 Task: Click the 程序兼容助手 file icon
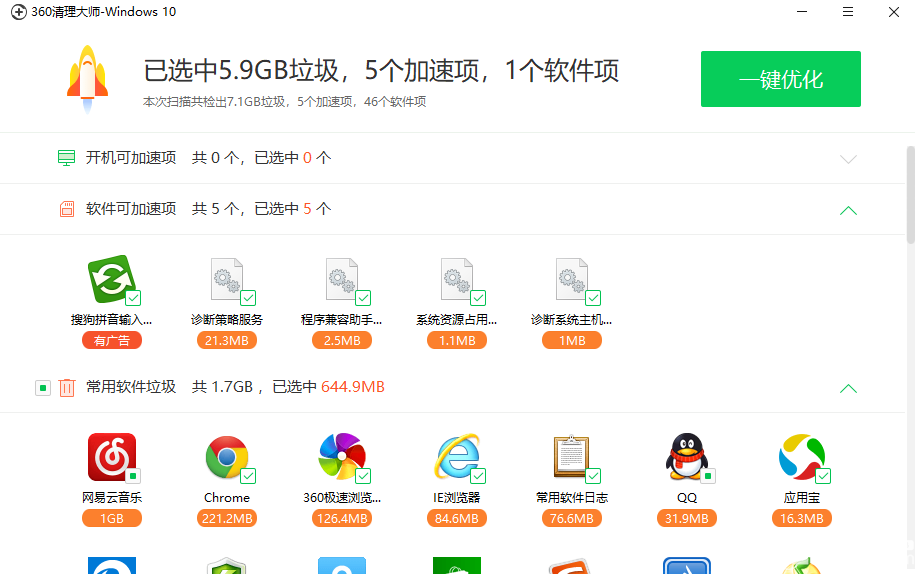pos(341,279)
